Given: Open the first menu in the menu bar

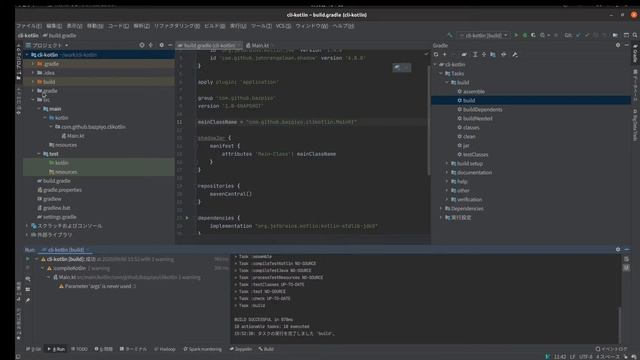Looking at the screenshot, I should [29, 26].
